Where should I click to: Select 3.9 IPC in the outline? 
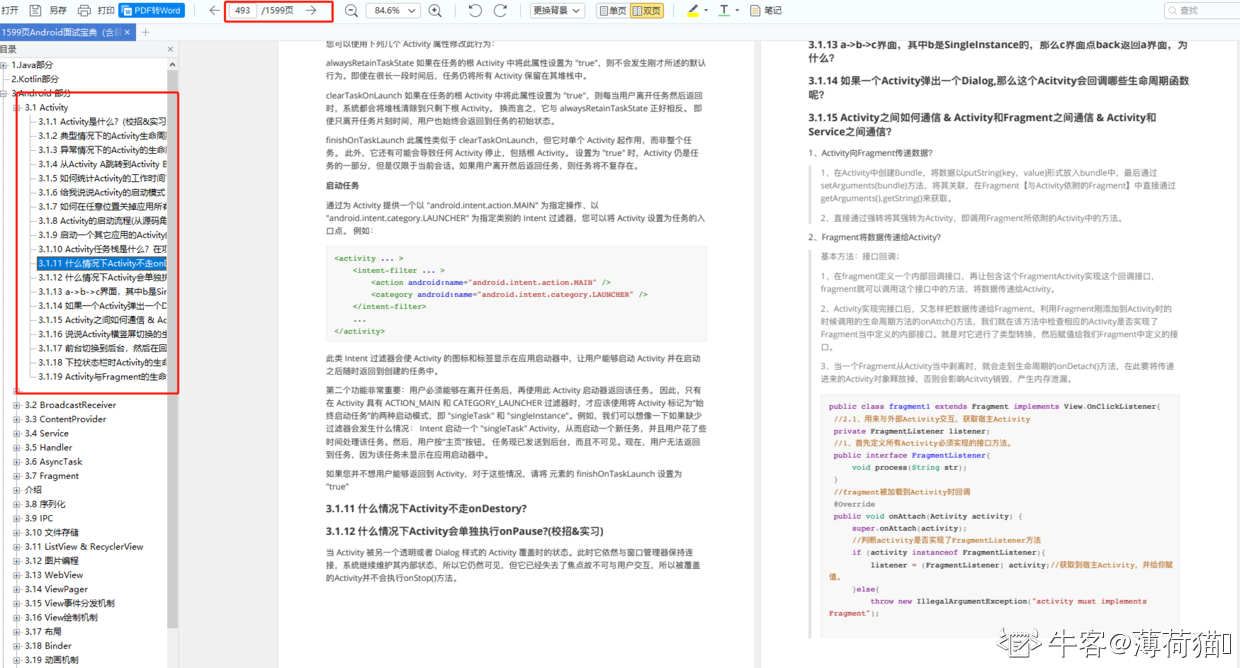click(x=39, y=519)
